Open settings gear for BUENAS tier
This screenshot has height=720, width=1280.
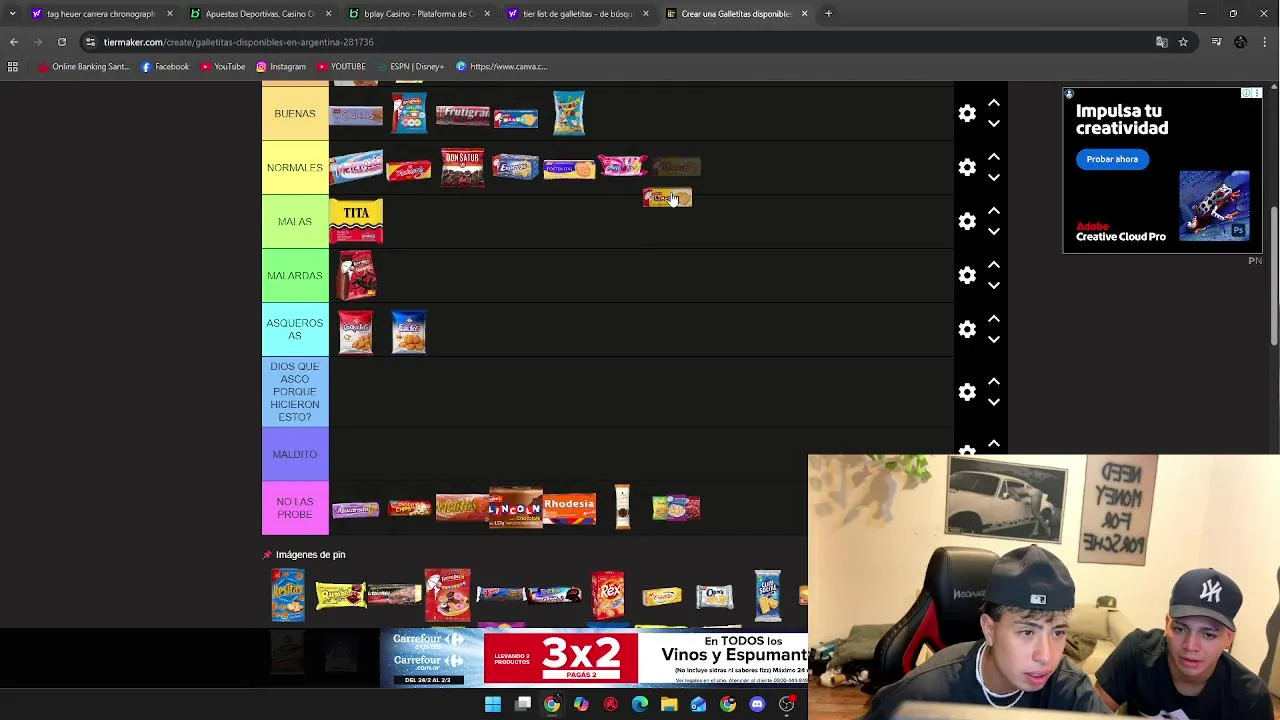click(967, 113)
